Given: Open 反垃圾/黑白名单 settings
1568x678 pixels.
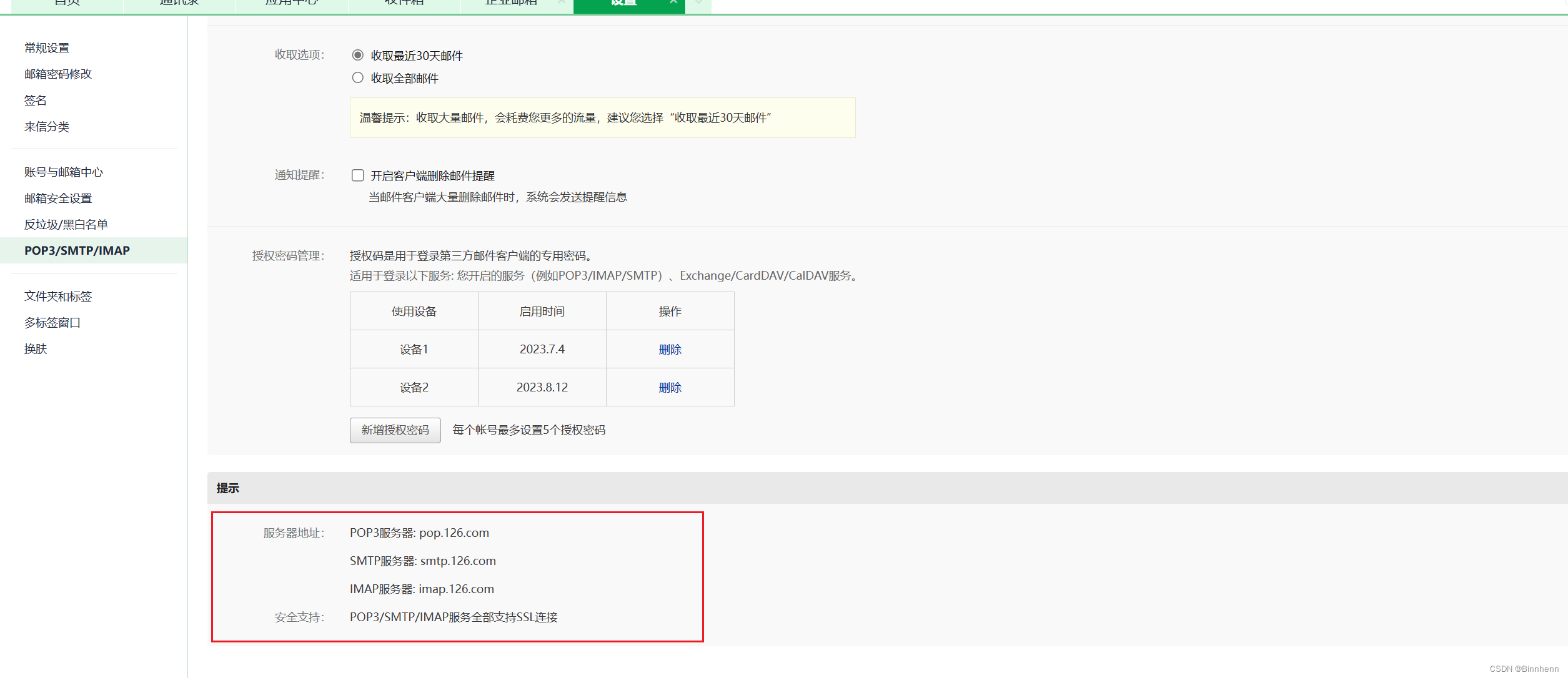Looking at the screenshot, I should 66,225.
